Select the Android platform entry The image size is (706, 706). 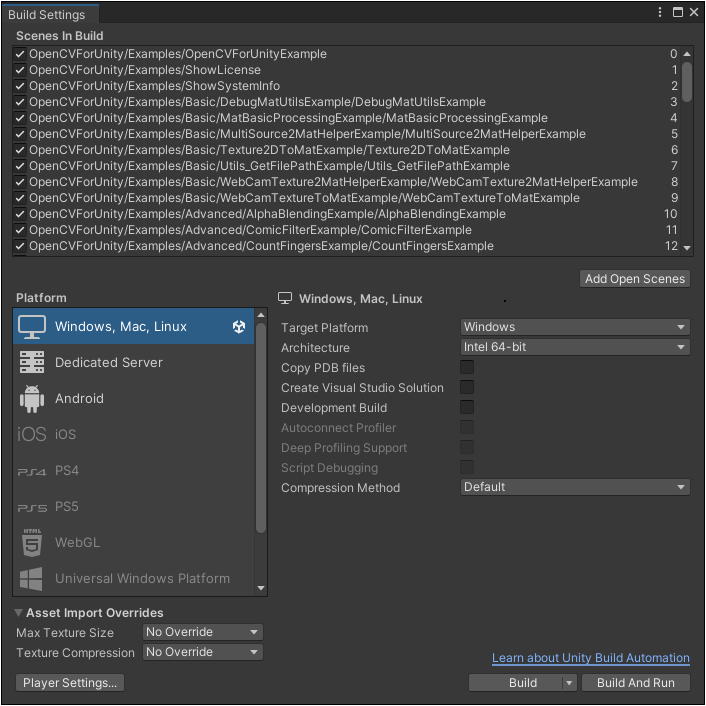pos(133,398)
